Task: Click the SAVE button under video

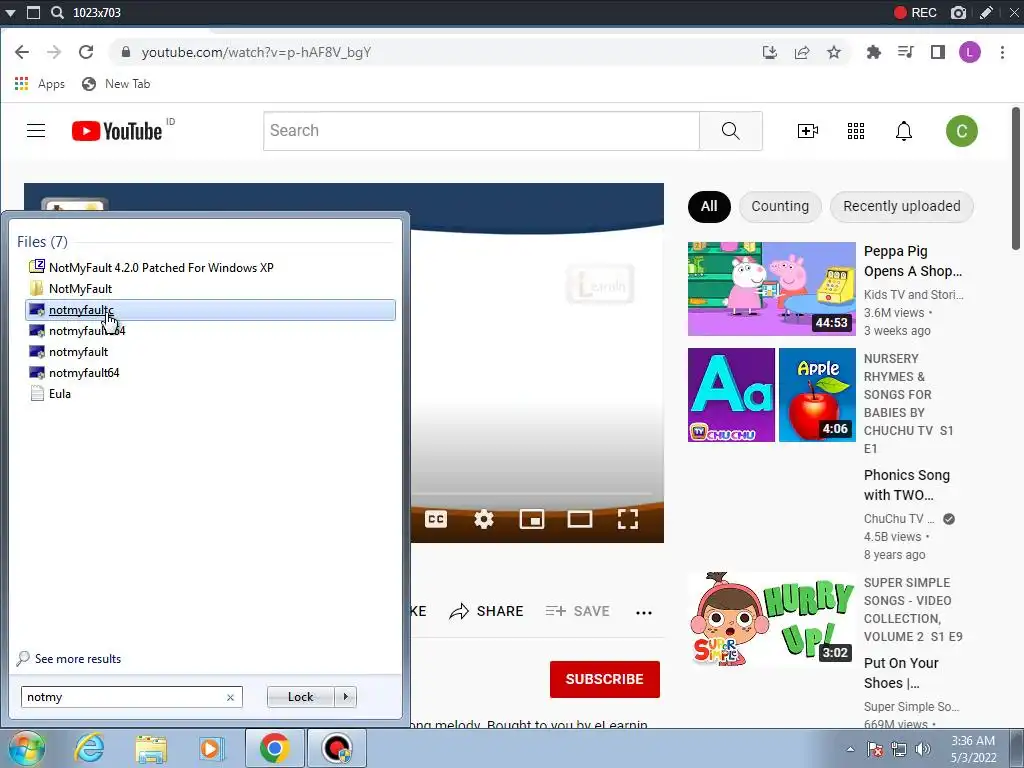Action: 578,611
